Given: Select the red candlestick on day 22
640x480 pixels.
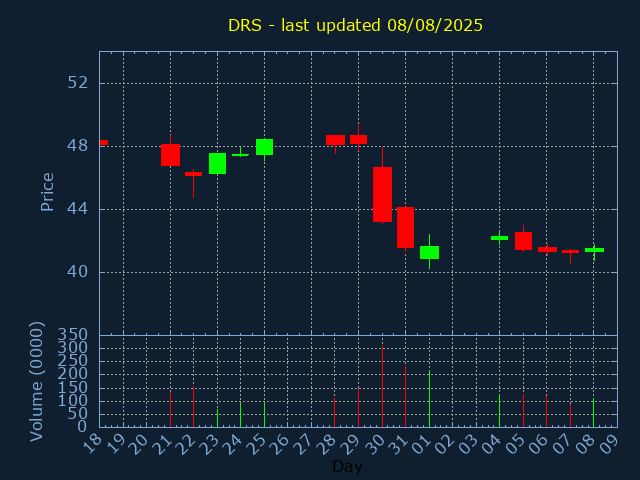Looking at the screenshot, I should point(193,174).
